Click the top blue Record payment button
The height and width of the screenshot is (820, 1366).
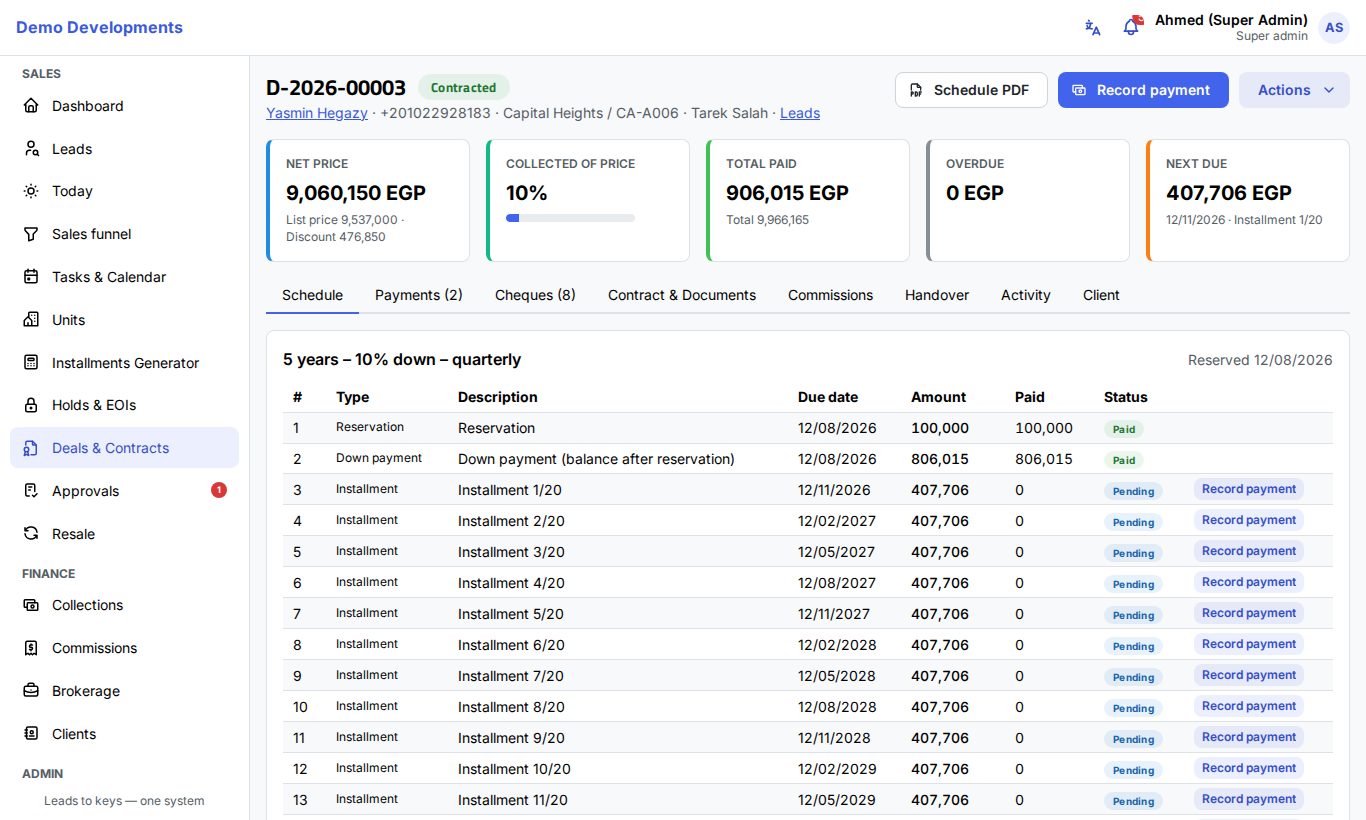pos(1143,90)
